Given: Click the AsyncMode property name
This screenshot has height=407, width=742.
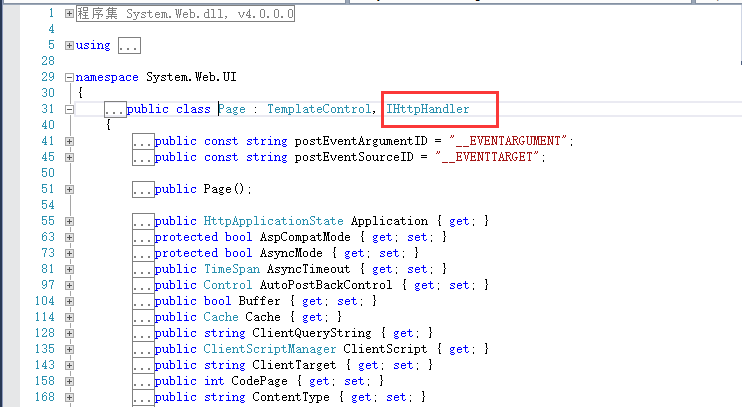Looking at the screenshot, I should [x=291, y=253].
